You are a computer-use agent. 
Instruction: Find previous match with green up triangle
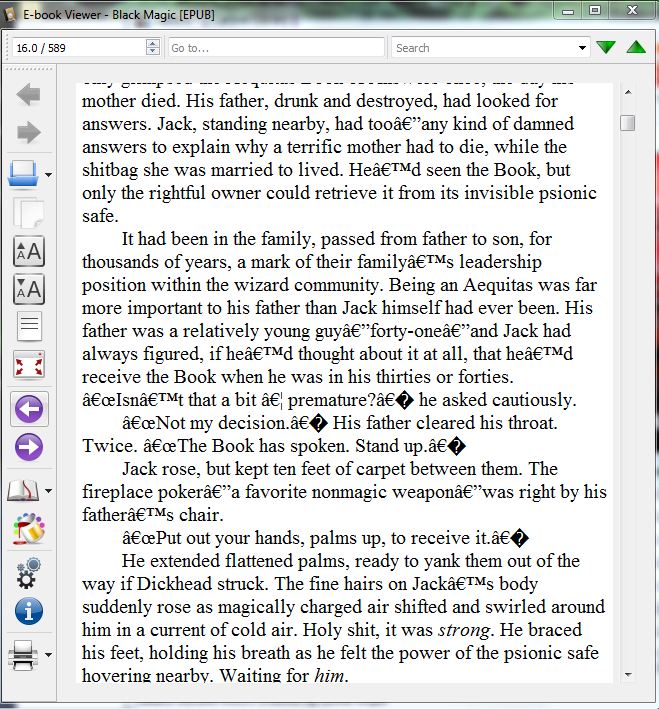(636, 47)
